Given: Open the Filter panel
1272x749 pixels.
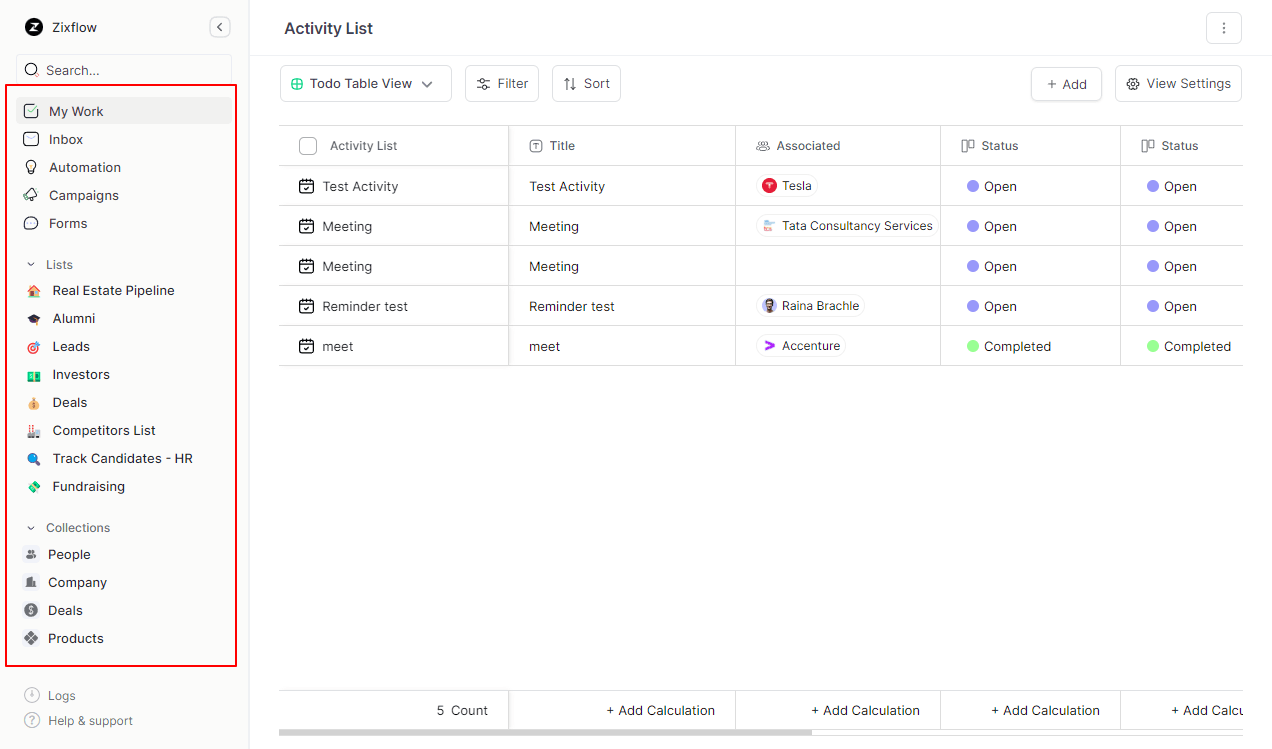Looking at the screenshot, I should coord(502,83).
